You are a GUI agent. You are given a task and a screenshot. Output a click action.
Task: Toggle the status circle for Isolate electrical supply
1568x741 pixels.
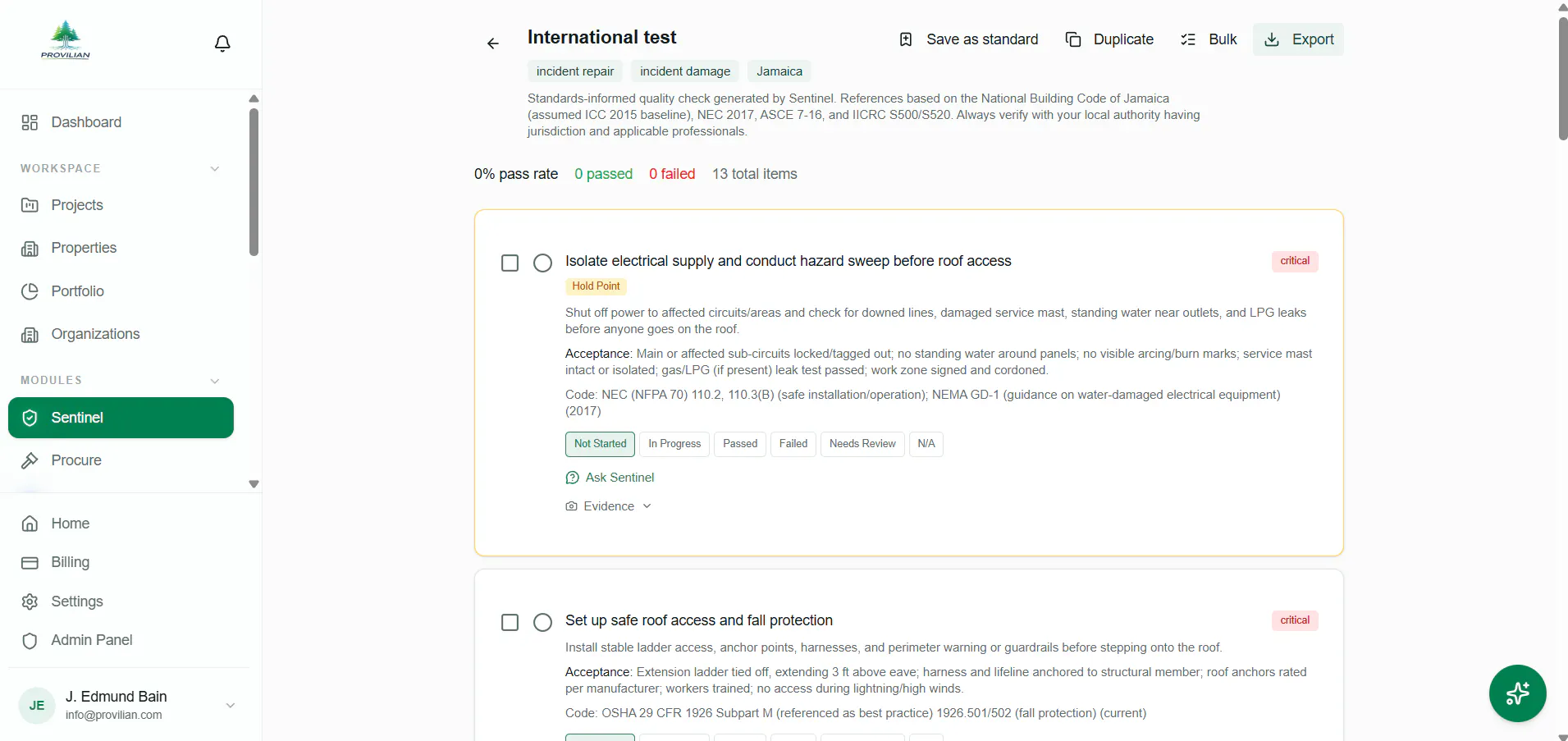click(542, 263)
